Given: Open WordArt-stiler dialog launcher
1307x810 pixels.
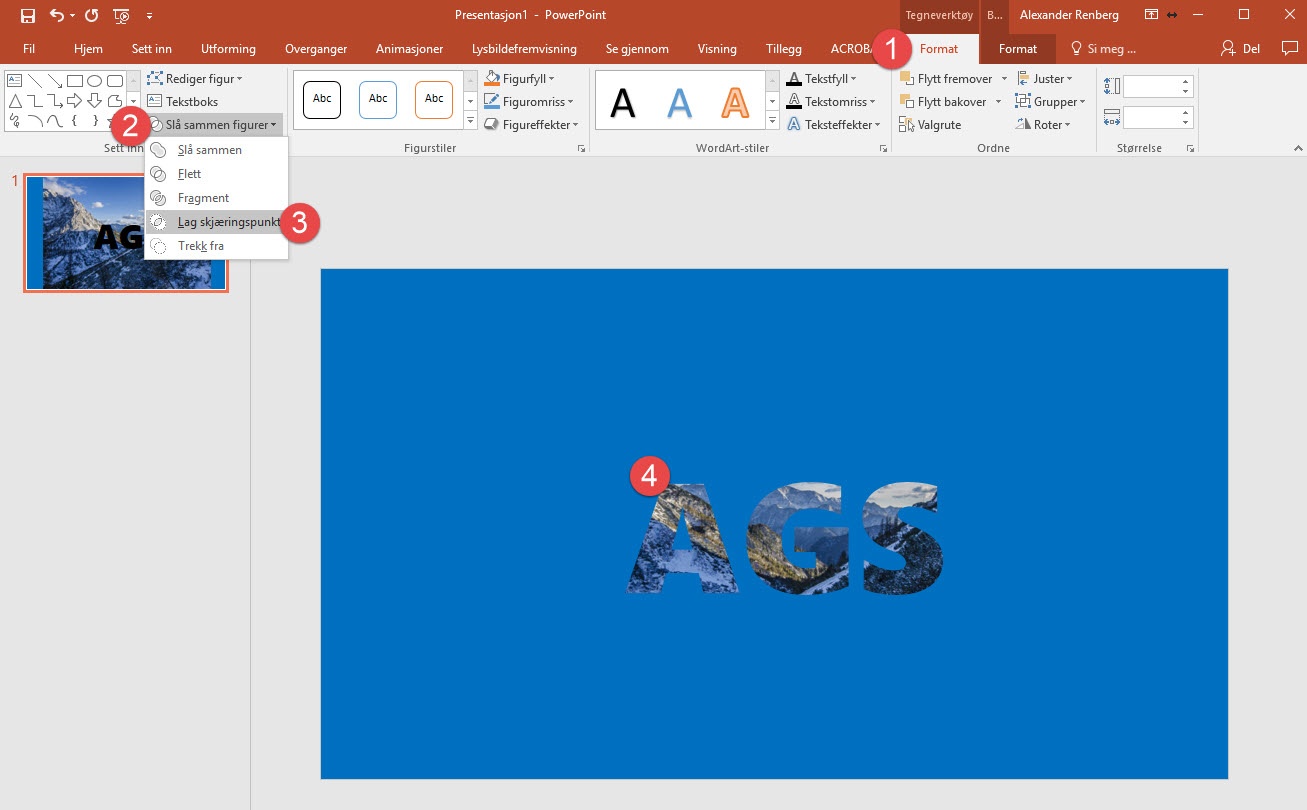Looking at the screenshot, I should [882, 148].
